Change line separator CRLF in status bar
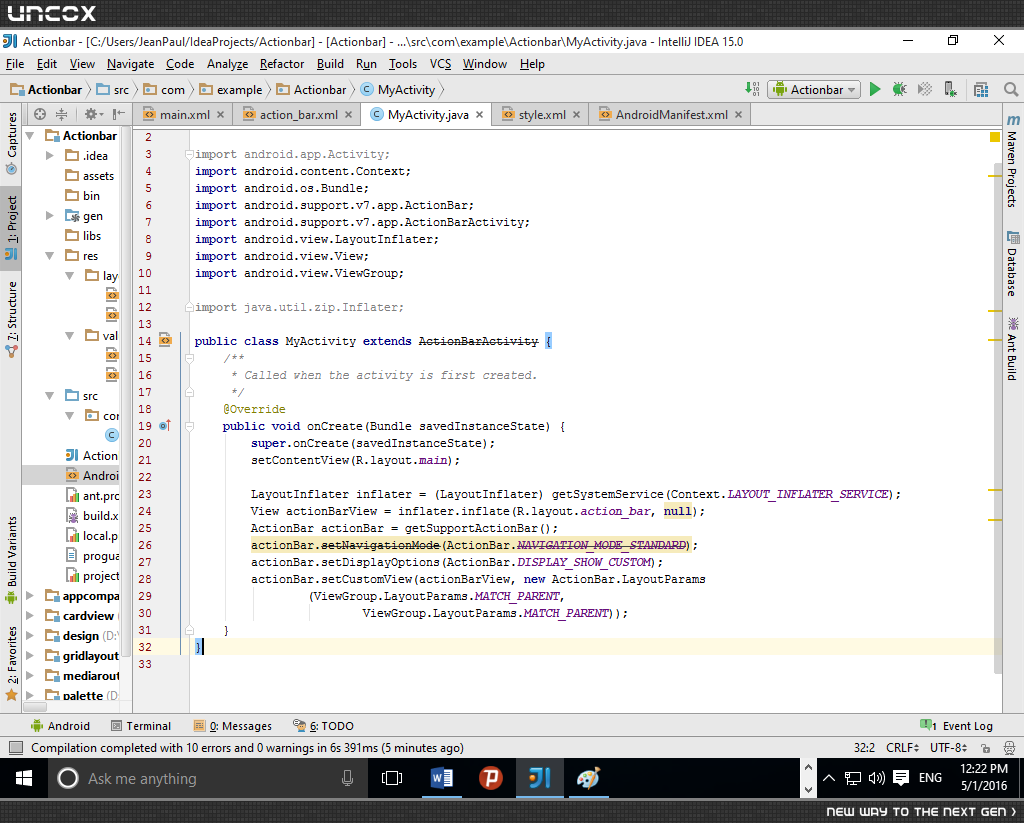Viewport: 1024px width, 823px height. 903,748
